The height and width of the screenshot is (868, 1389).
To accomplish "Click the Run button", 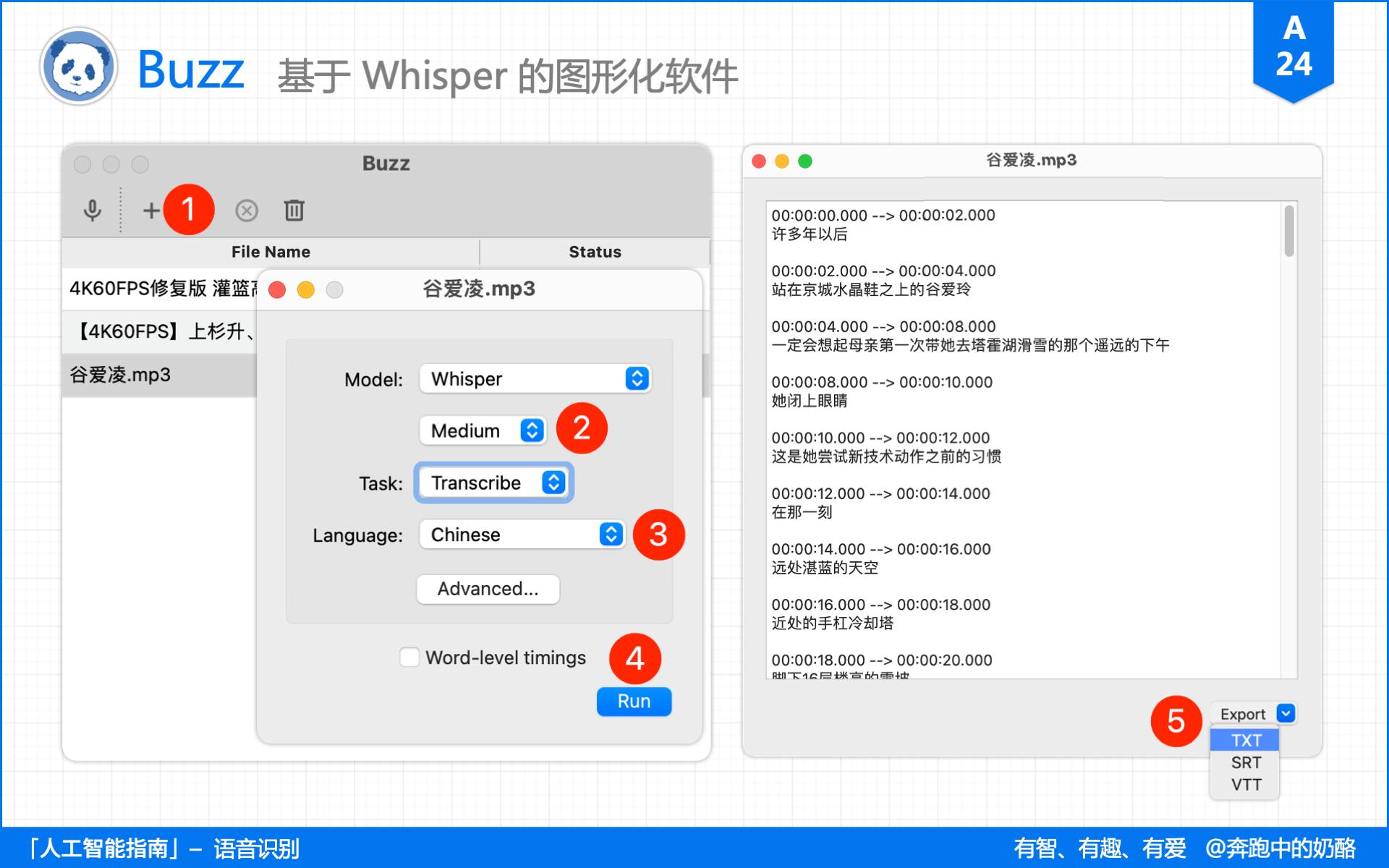I will (633, 700).
